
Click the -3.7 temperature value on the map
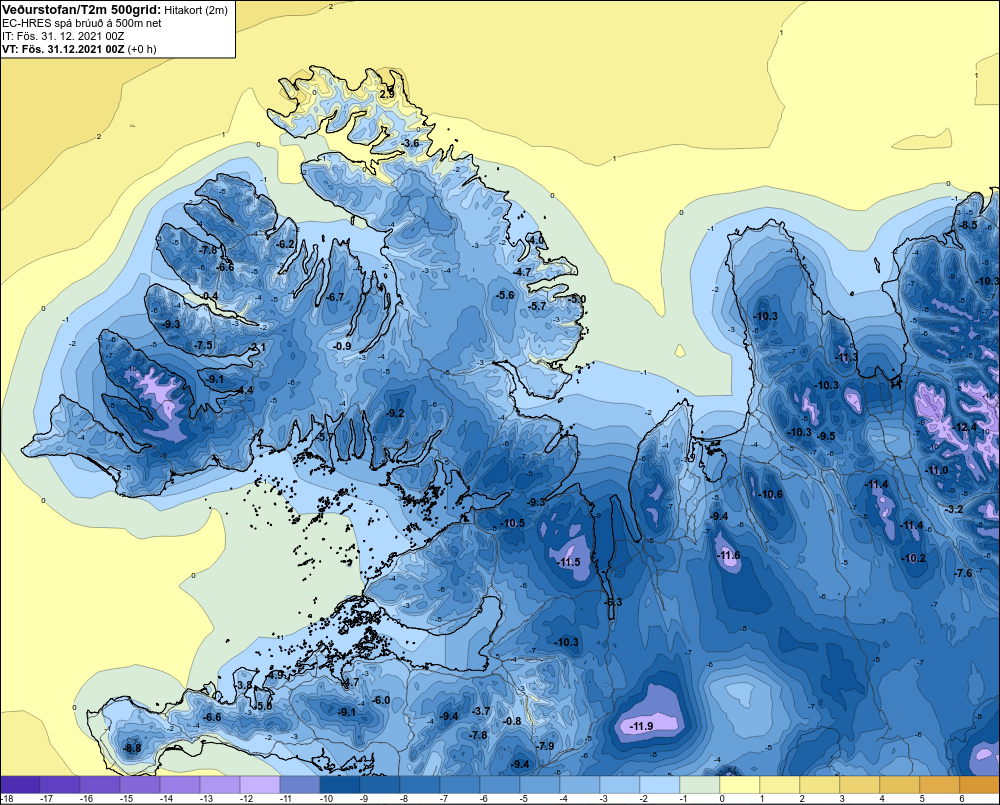tap(481, 711)
